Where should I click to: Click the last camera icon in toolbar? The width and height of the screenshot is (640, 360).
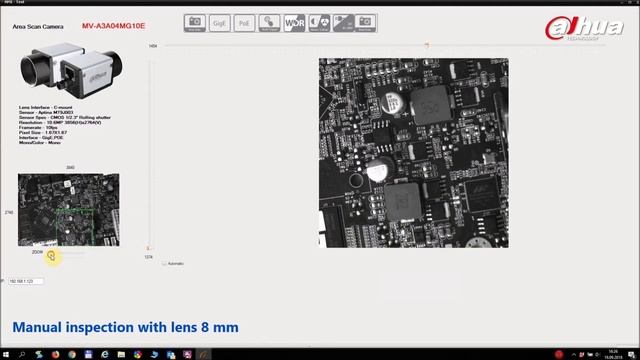[x=365, y=23]
